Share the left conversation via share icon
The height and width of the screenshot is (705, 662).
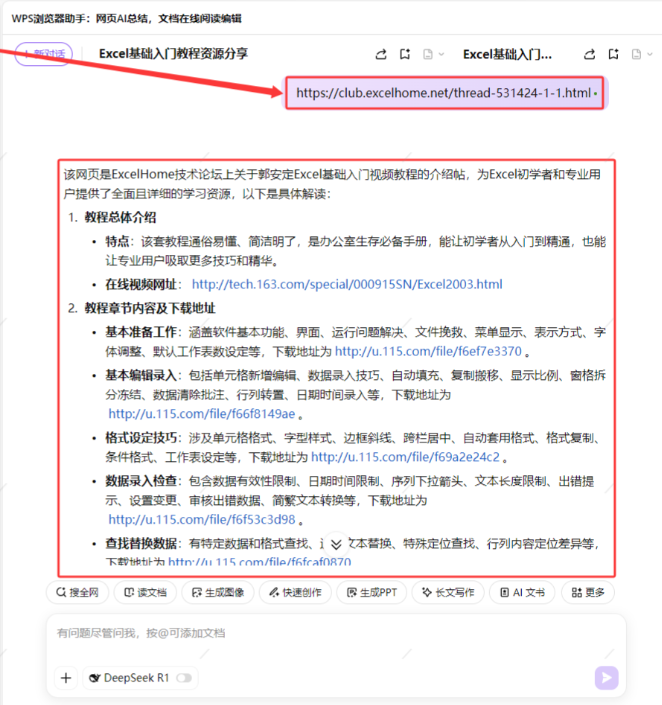pyautogui.click(x=381, y=54)
